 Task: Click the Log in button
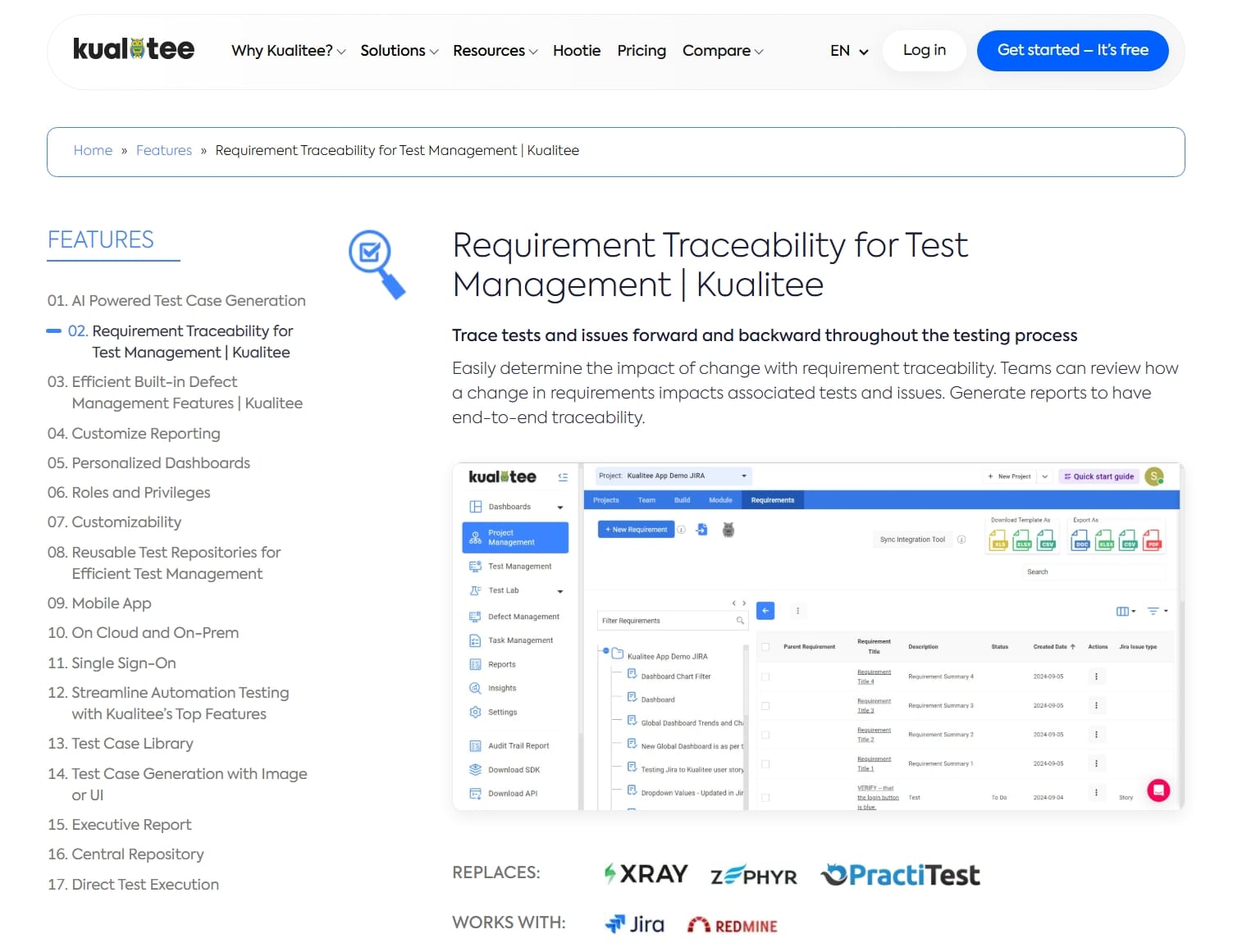[925, 50]
